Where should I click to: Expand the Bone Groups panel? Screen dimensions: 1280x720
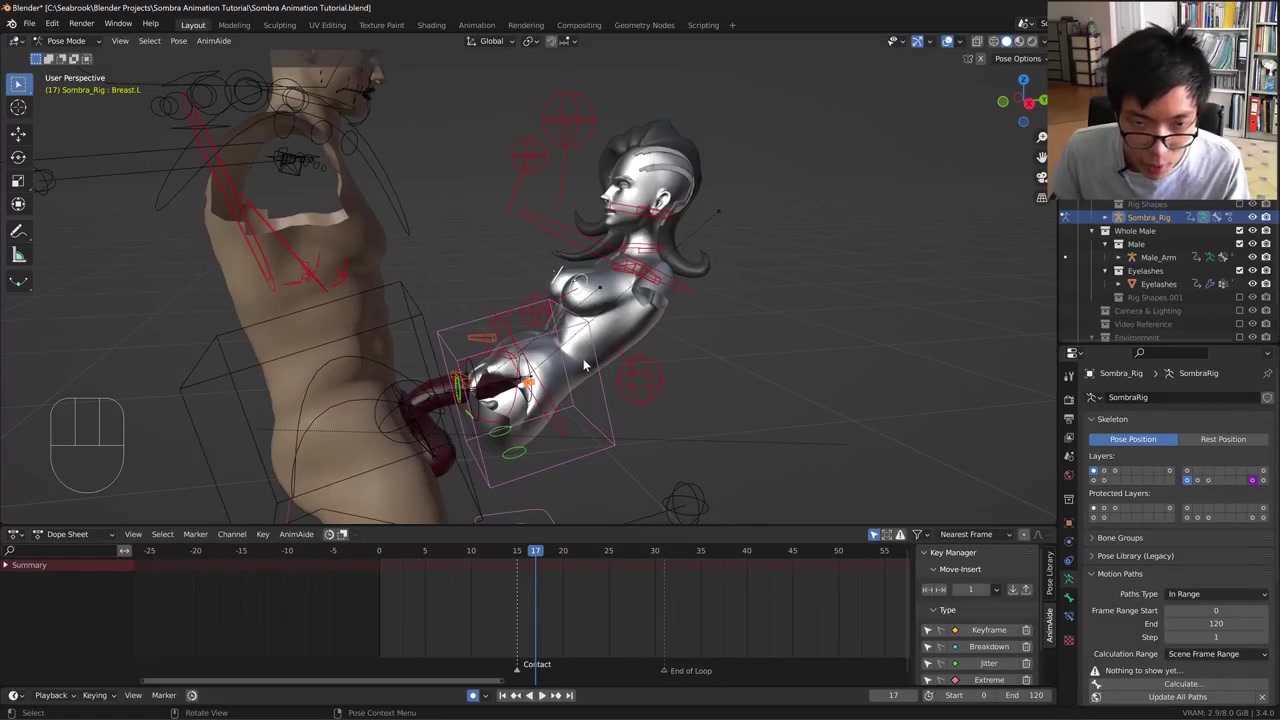point(1119,538)
